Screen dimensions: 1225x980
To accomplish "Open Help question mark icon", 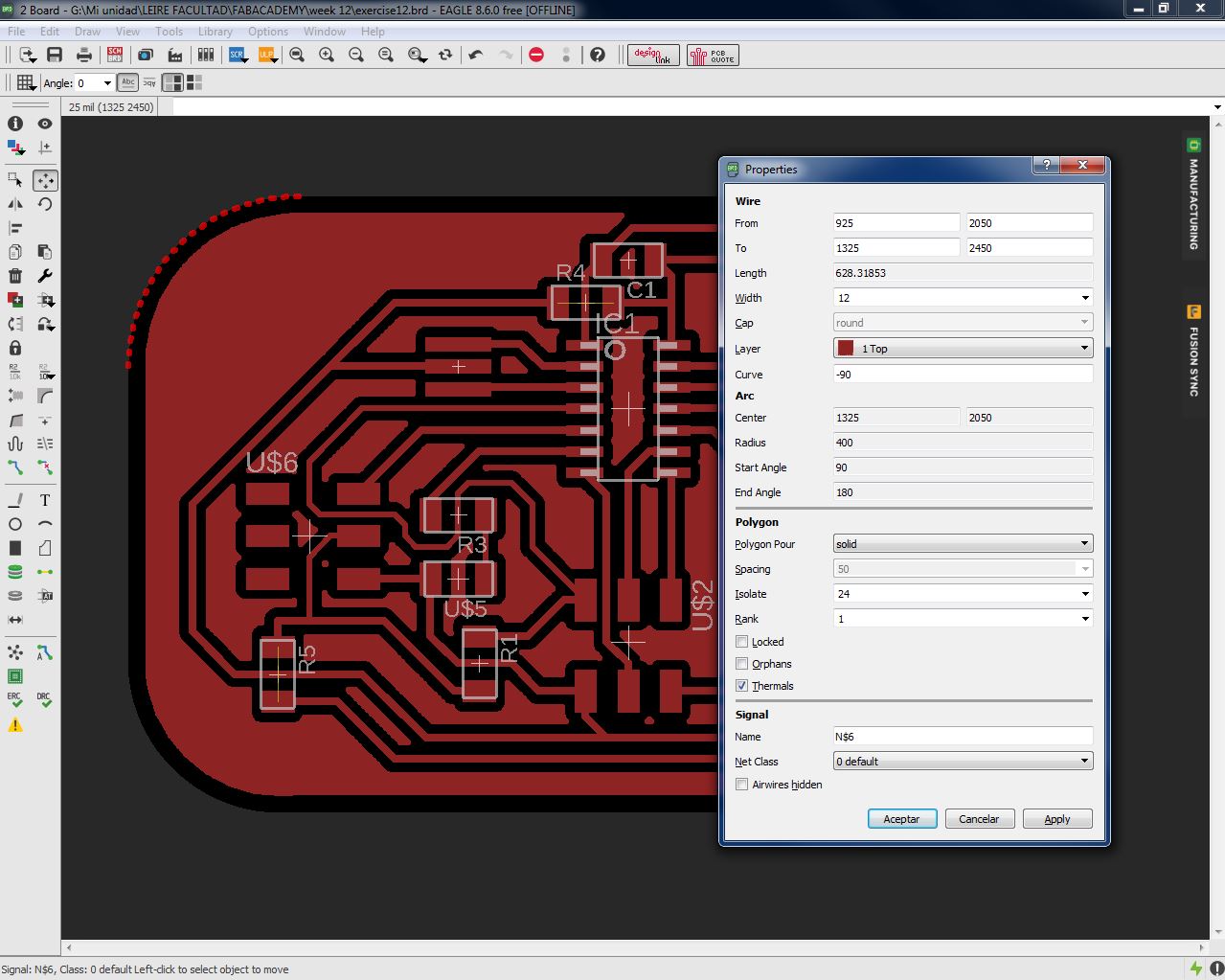I will (x=598, y=56).
